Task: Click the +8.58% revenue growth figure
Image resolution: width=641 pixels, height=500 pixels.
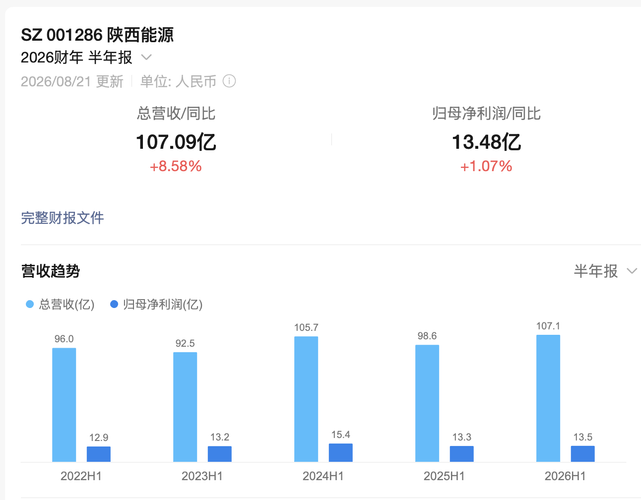Action: (176, 166)
